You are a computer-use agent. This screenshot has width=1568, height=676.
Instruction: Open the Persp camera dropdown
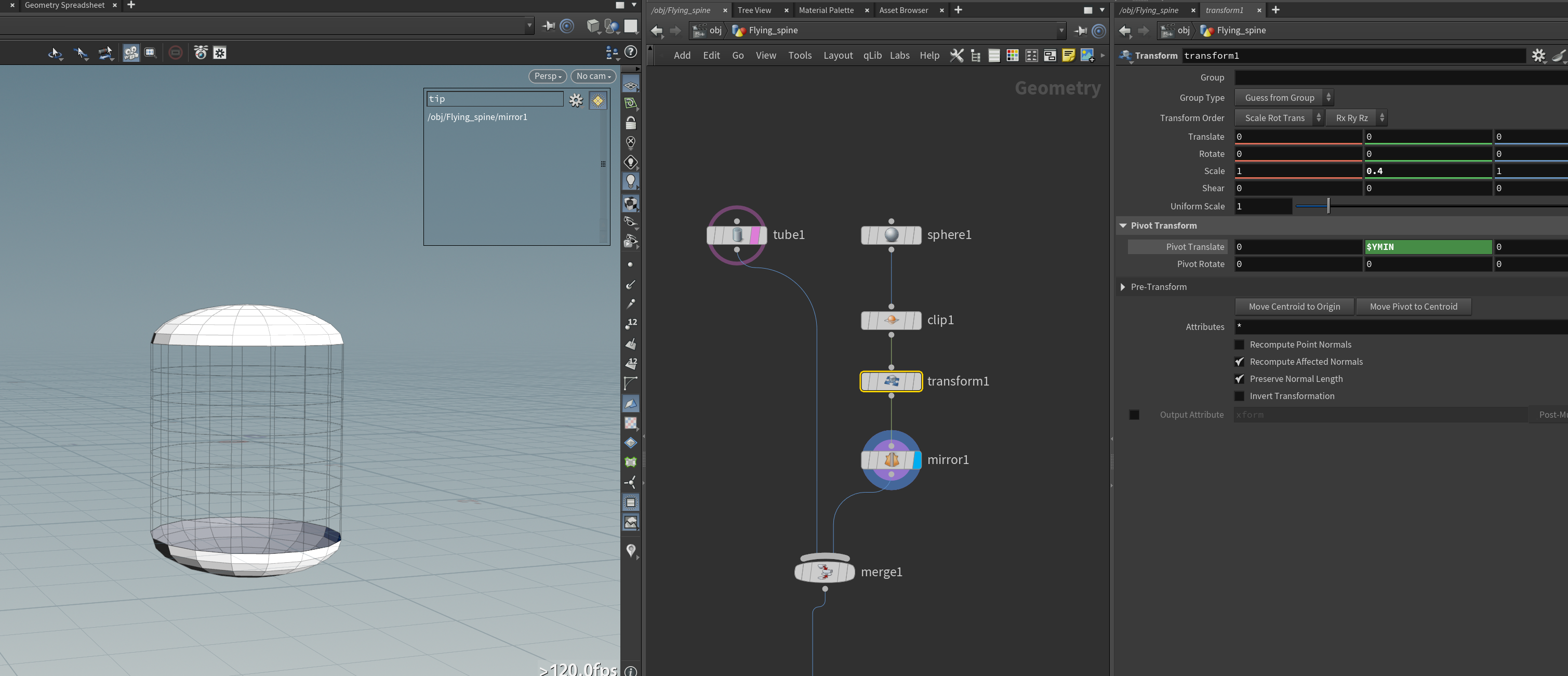click(x=547, y=76)
